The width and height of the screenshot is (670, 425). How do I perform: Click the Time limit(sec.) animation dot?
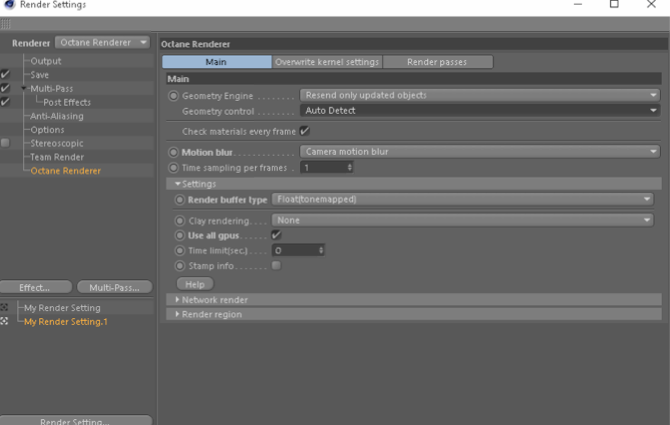point(180,250)
